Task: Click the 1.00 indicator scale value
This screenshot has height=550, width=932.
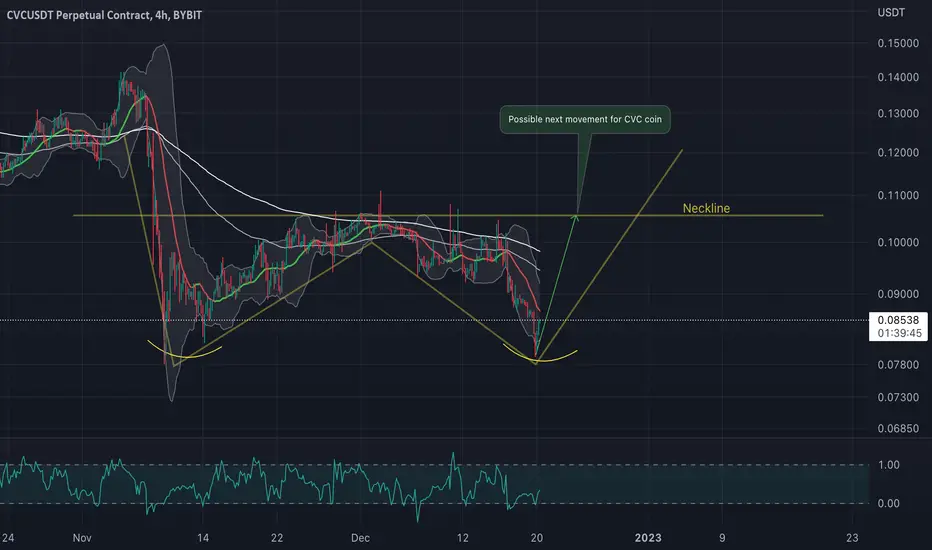Action: click(889, 465)
